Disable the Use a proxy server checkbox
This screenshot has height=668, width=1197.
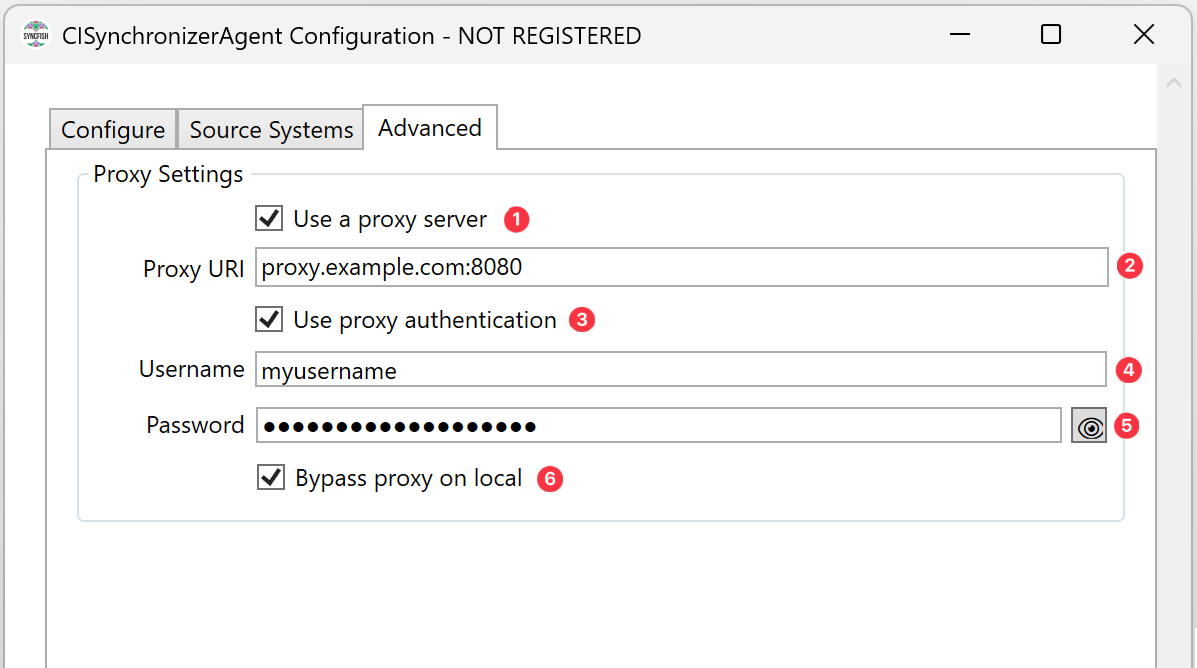(x=269, y=218)
